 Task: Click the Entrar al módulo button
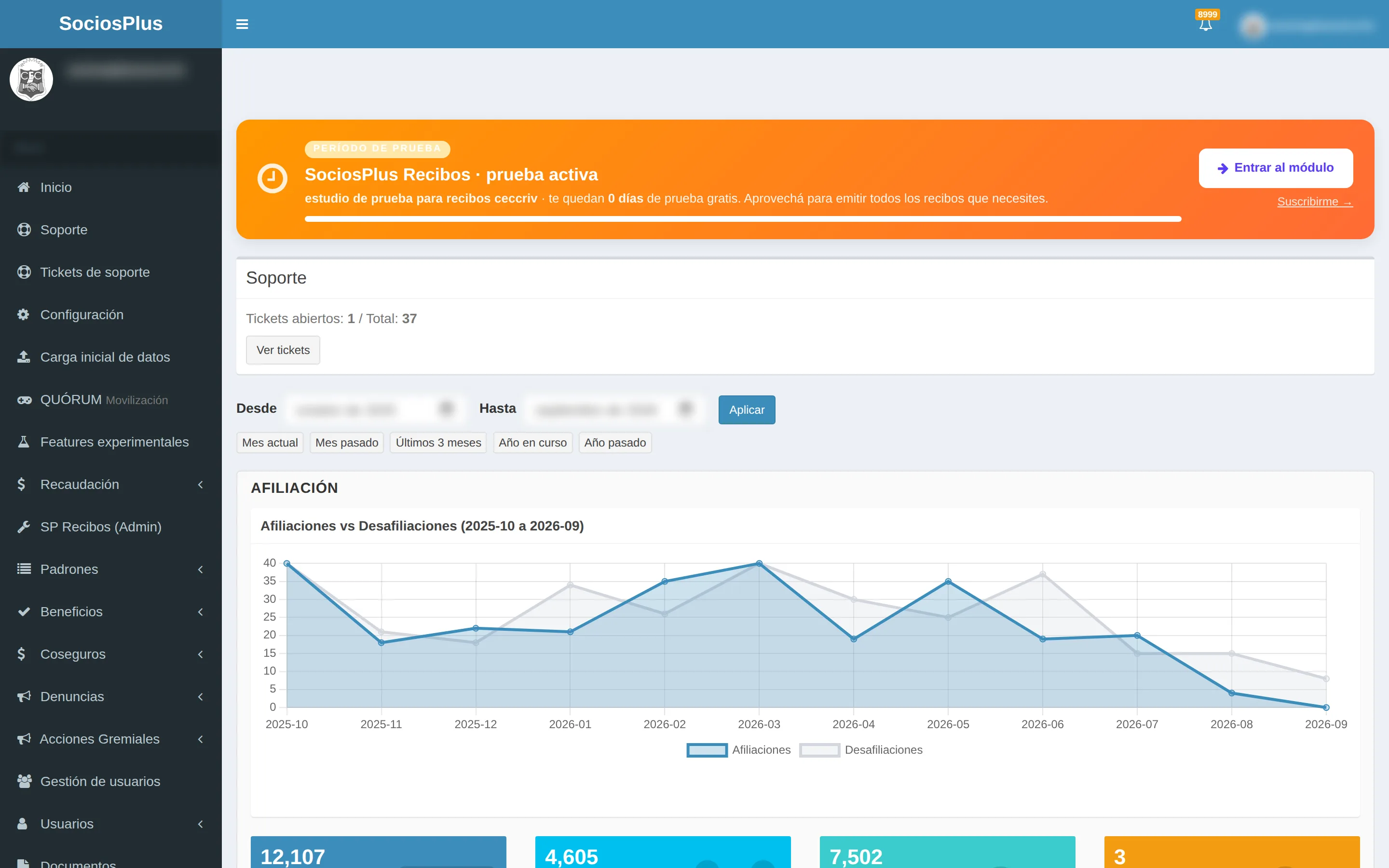coord(1275,168)
